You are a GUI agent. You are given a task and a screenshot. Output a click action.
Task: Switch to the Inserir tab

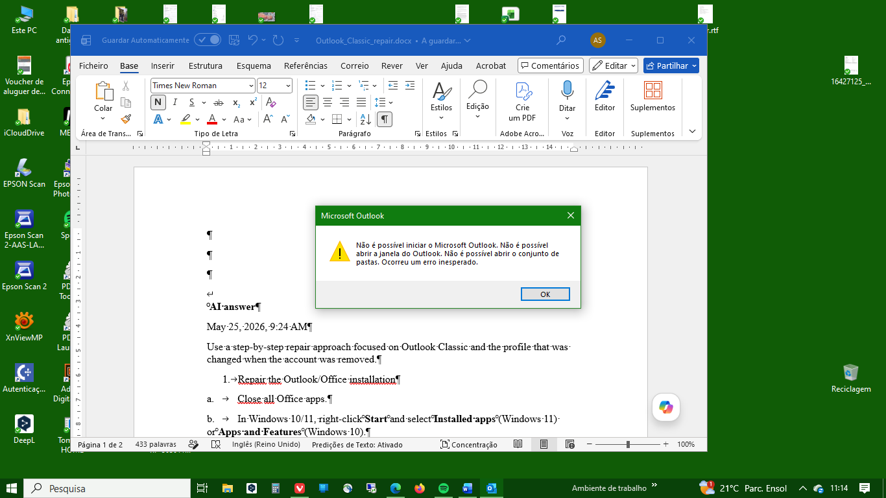[x=162, y=66]
